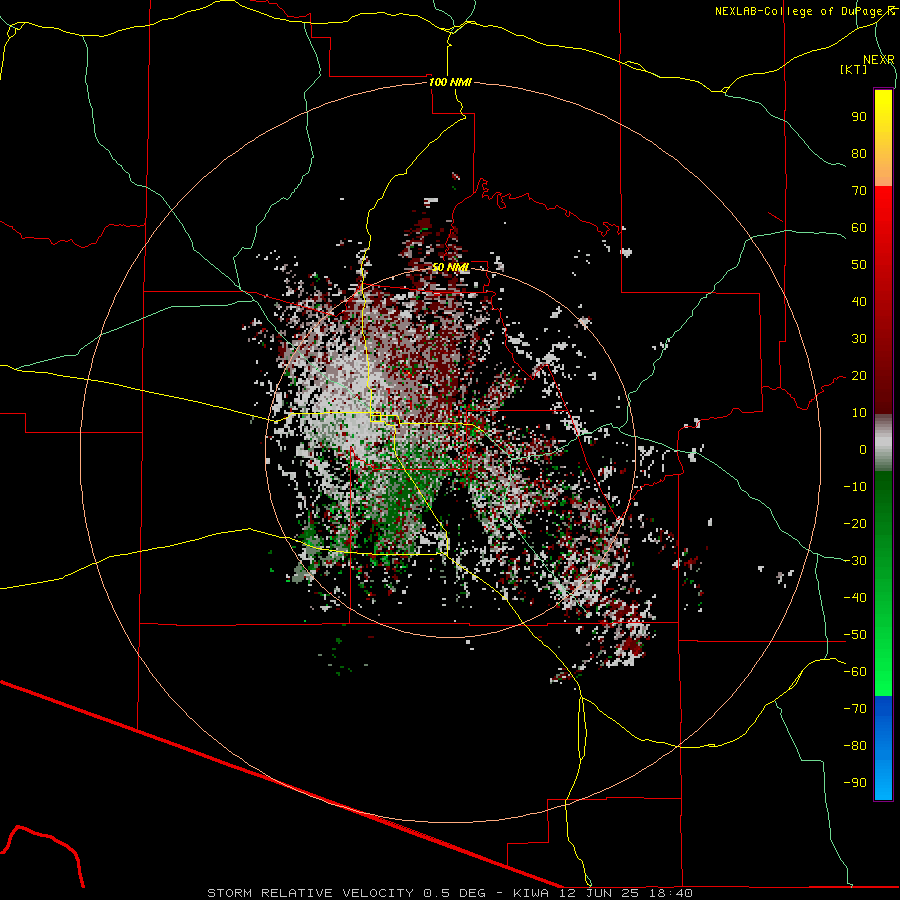Click the Storm Relative Velocity caption at bottom
Viewport: 900px width, 900px height.
coord(449,893)
